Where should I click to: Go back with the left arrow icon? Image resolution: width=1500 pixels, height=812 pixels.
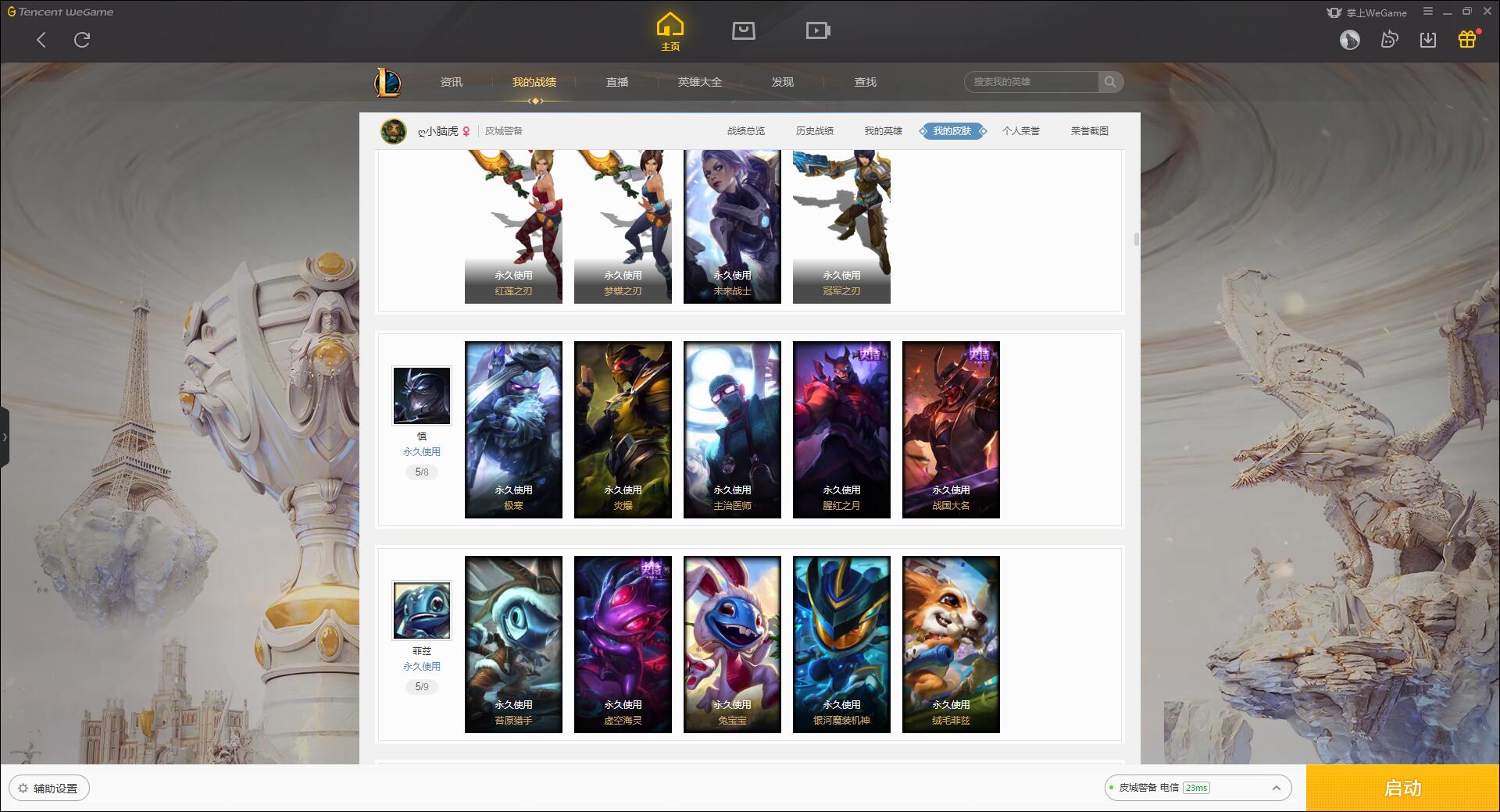tap(41, 40)
